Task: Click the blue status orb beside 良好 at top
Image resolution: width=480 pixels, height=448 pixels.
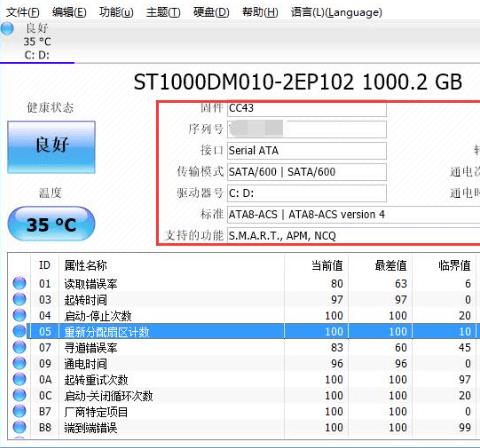Action: (x=7, y=28)
